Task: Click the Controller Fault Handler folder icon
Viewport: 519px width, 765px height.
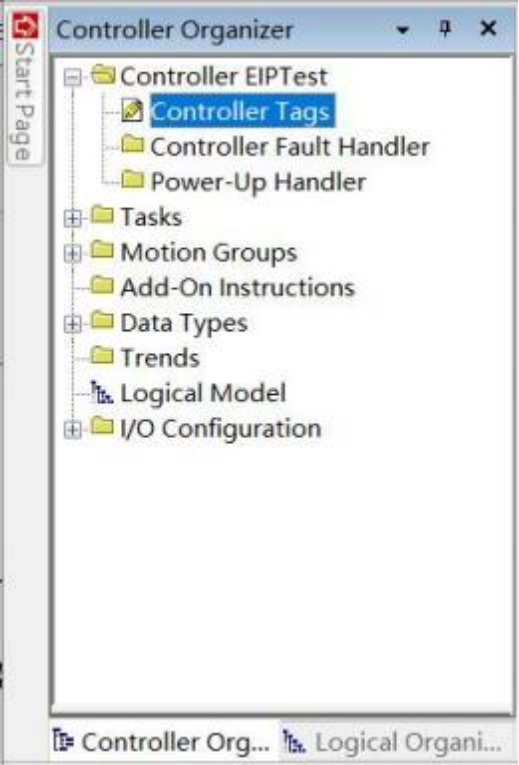Action: [132, 145]
